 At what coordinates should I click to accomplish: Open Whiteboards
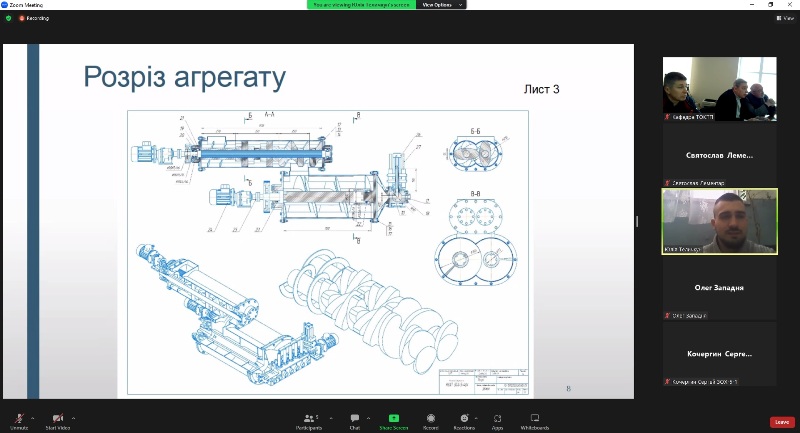535,421
